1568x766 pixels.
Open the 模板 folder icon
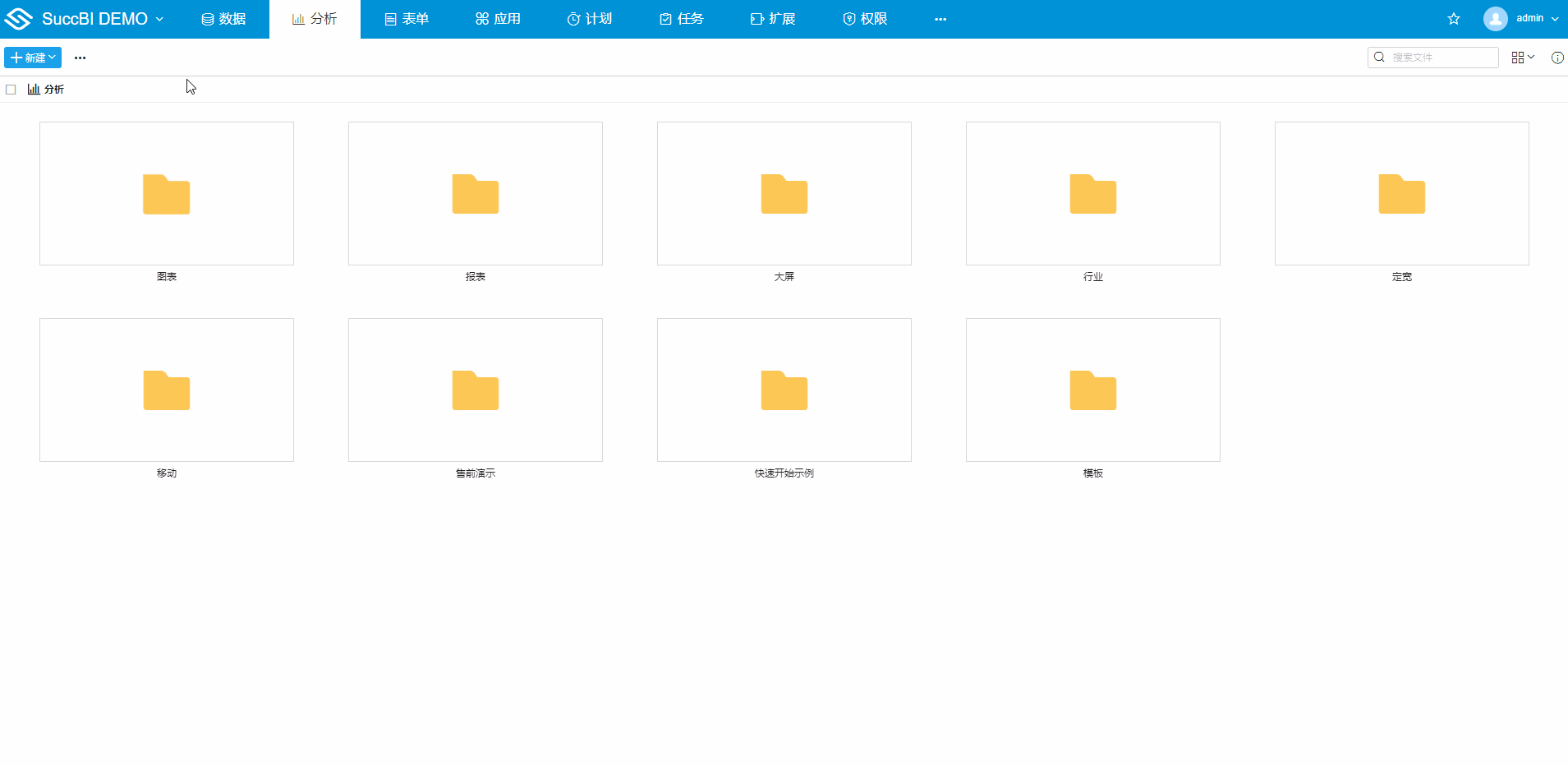pyautogui.click(x=1092, y=390)
